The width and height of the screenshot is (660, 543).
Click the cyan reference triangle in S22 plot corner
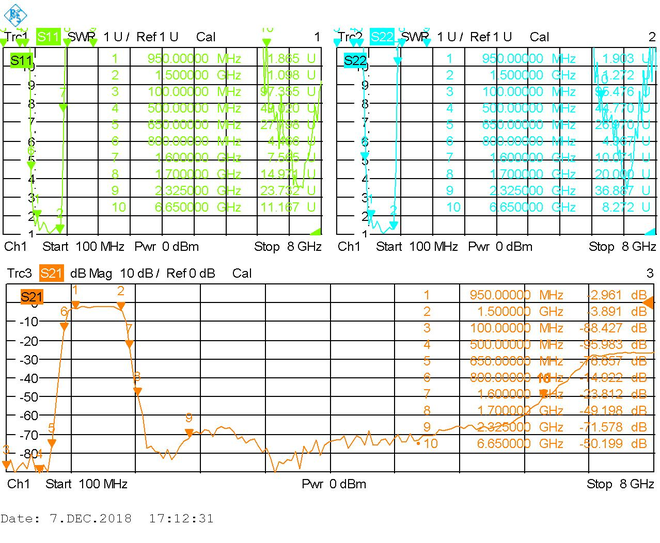coord(650,232)
